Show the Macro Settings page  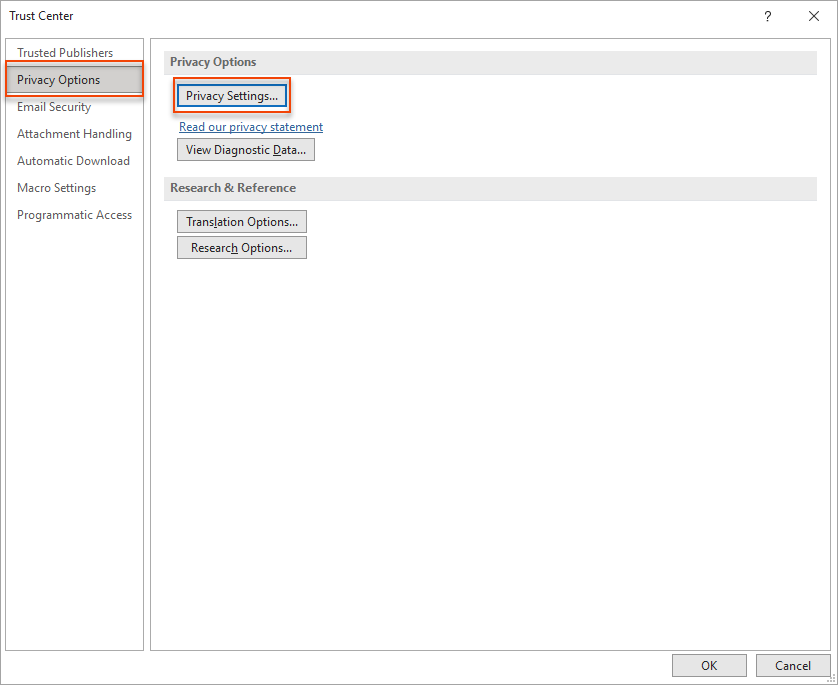[x=56, y=188]
